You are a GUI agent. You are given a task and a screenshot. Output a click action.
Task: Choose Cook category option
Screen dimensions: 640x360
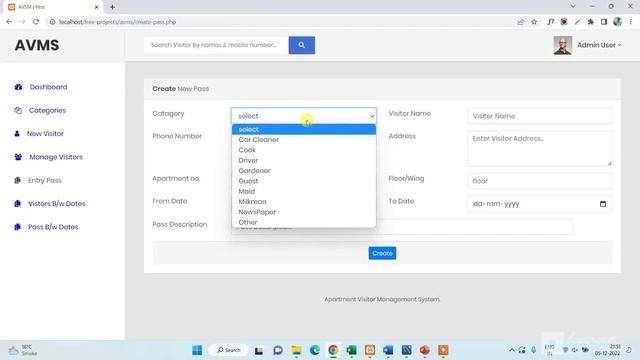coord(304,150)
